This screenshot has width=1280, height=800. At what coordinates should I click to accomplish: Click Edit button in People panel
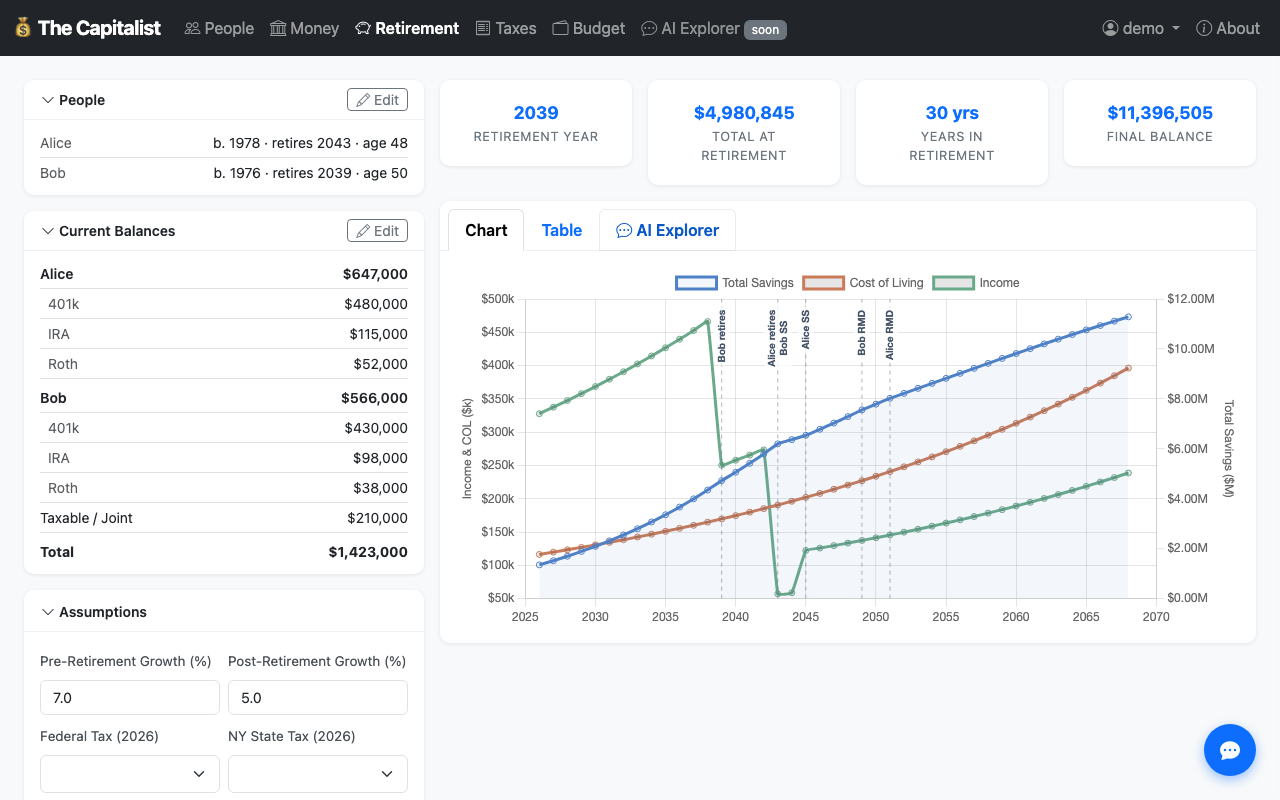tap(377, 100)
